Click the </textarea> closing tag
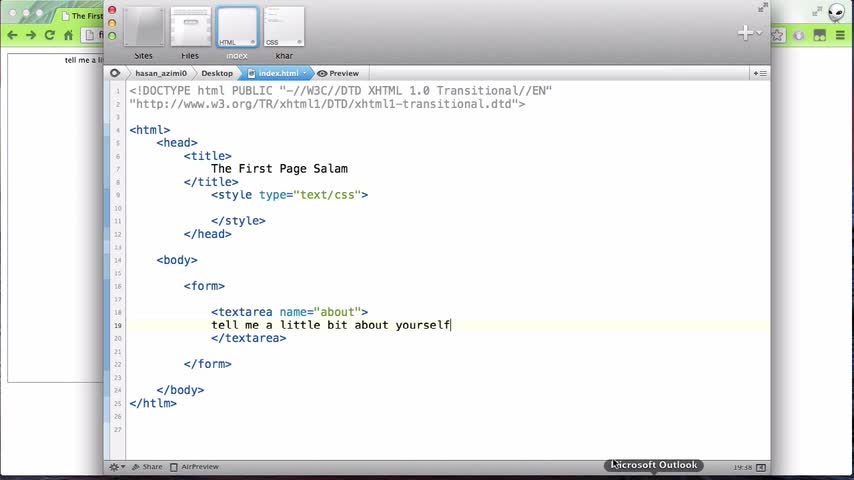Viewport: 854px width, 480px height. 248,338
